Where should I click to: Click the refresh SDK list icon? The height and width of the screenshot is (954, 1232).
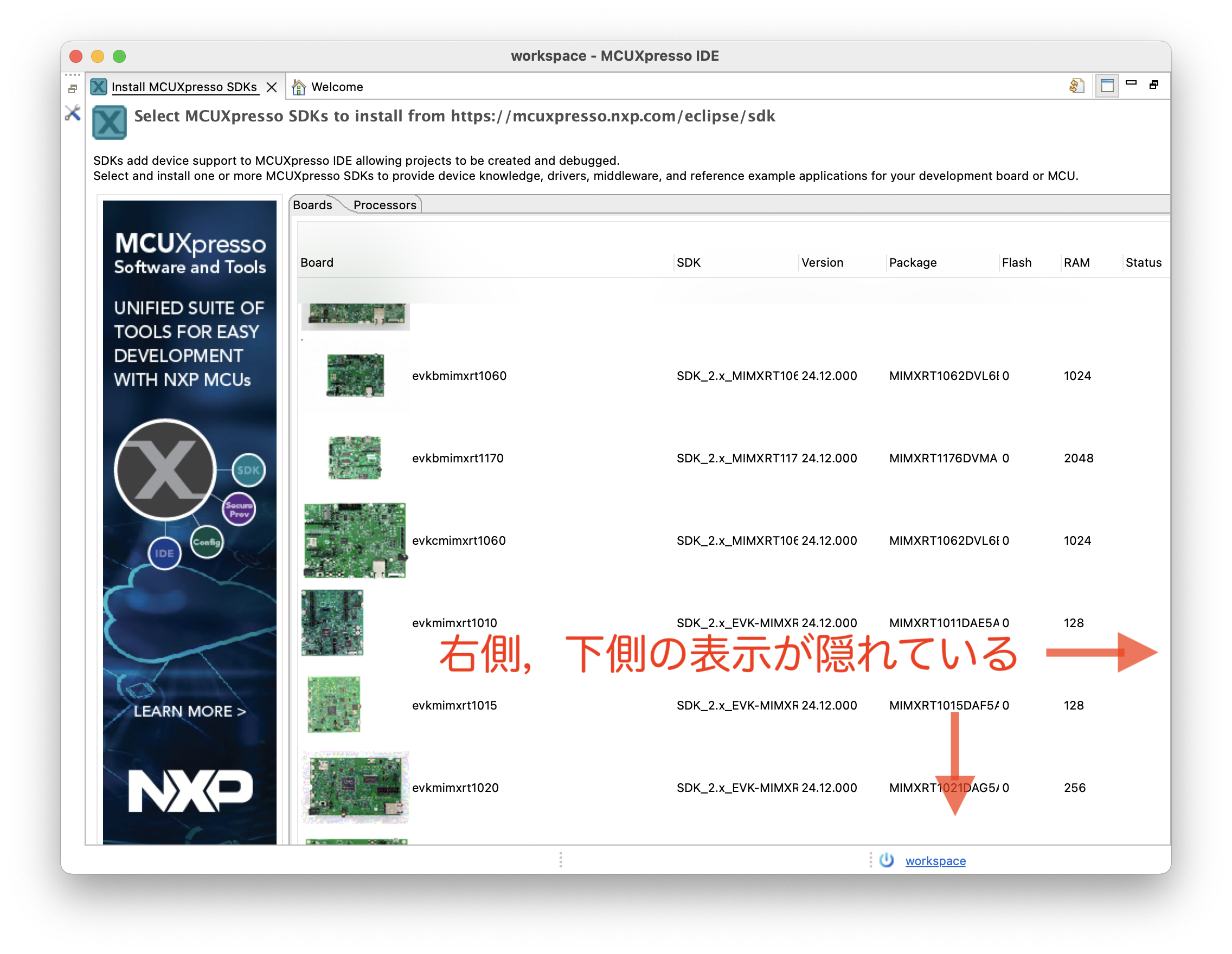coord(1077,86)
